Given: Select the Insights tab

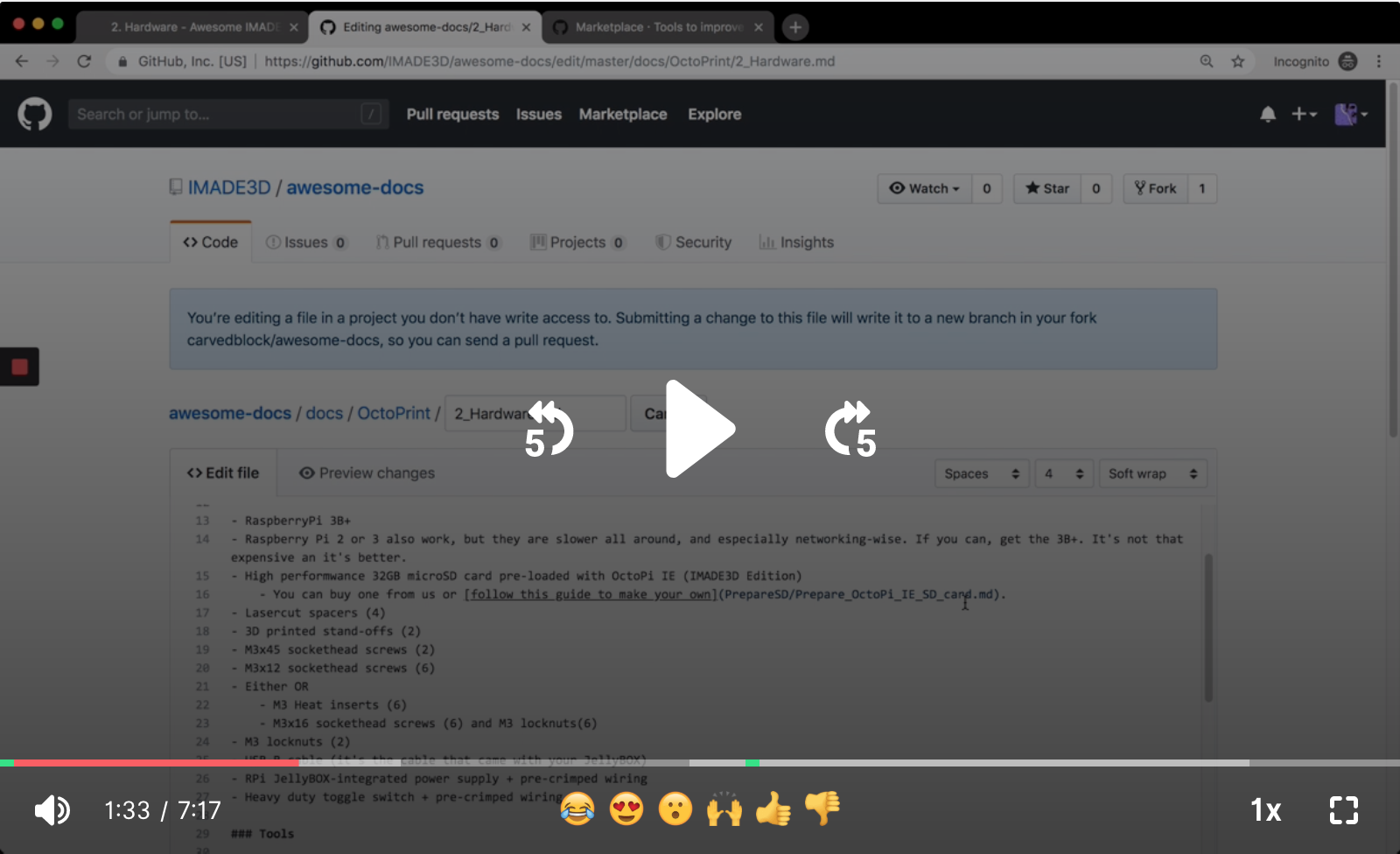Looking at the screenshot, I should pos(797,242).
